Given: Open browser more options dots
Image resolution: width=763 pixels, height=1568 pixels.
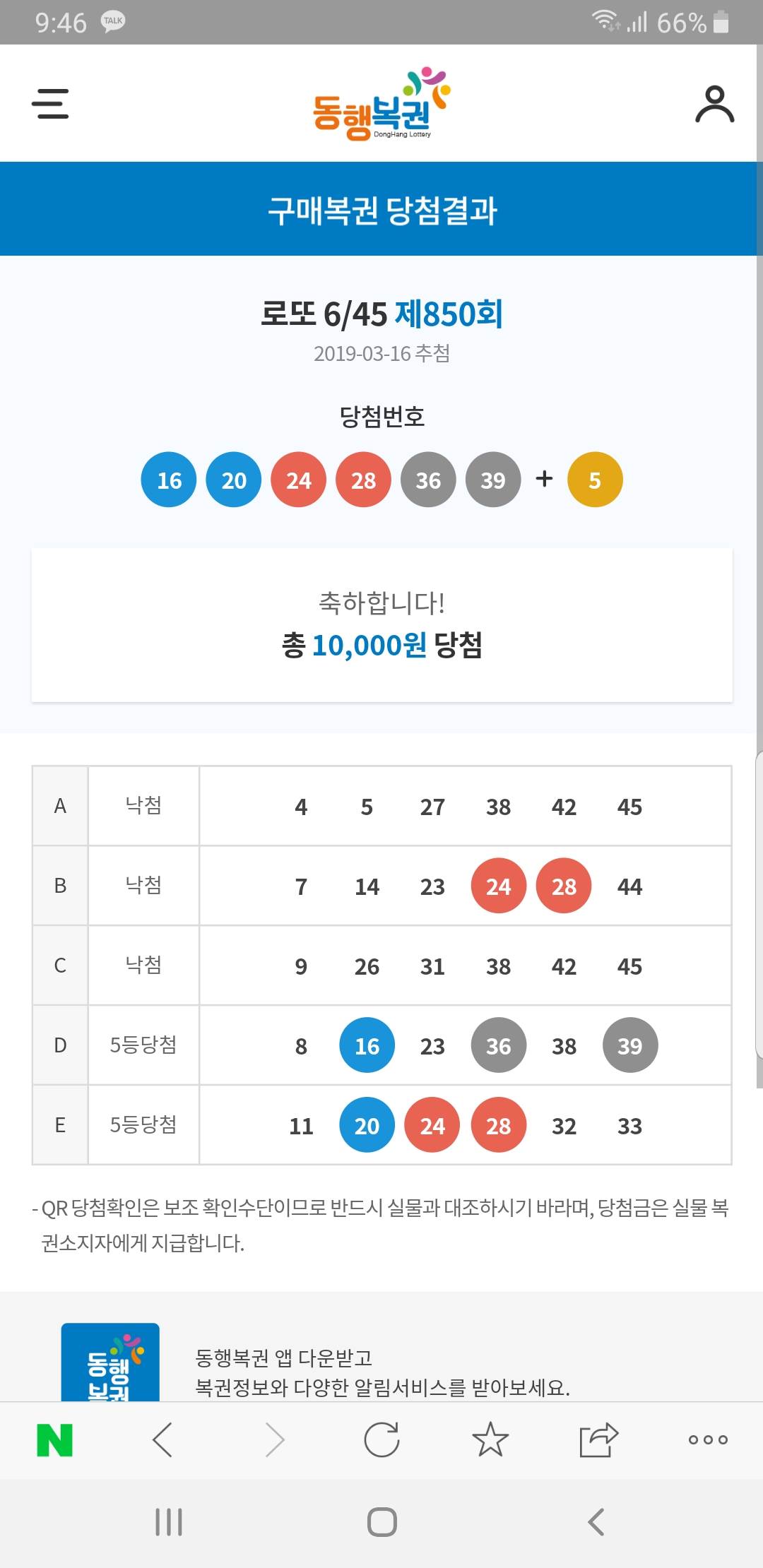Looking at the screenshot, I should [x=708, y=1439].
